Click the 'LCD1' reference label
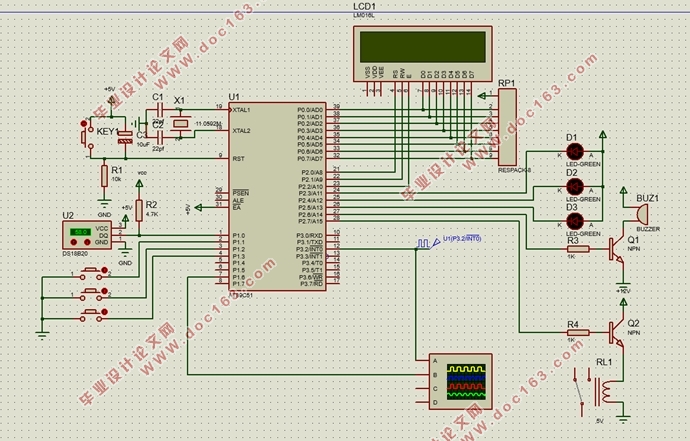Viewport: 690px width, 441px height. [365, 7]
